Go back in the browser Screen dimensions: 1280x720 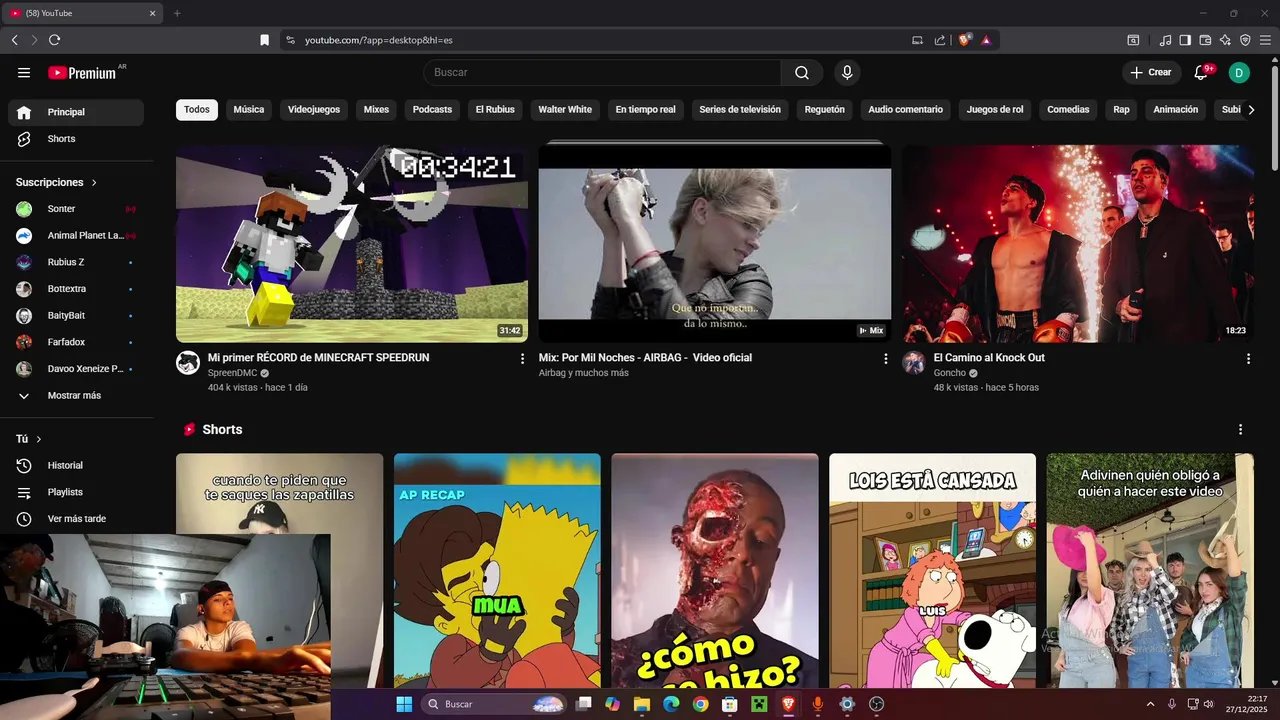[14, 40]
